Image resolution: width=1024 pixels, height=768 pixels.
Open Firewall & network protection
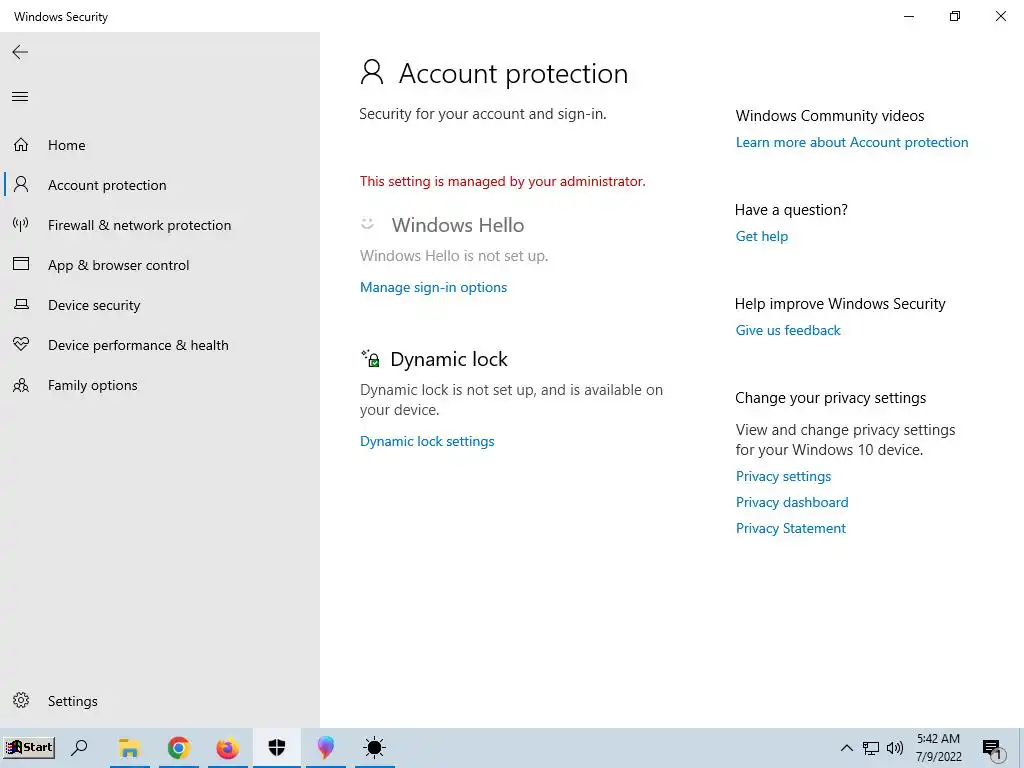[x=140, y=225]
